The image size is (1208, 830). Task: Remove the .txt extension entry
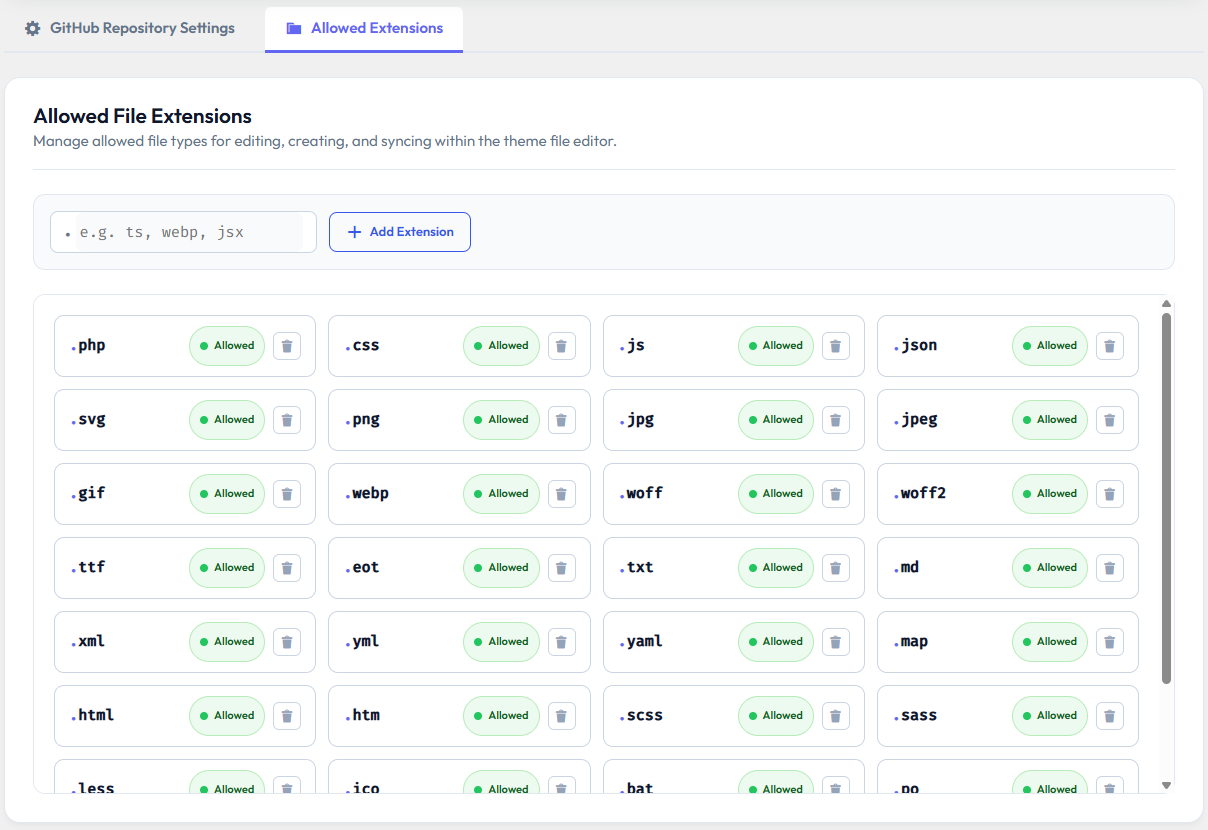point(836,568)
